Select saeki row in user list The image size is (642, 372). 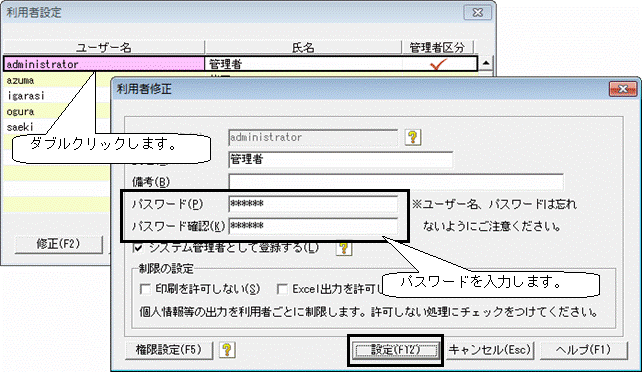click(57, 127)
